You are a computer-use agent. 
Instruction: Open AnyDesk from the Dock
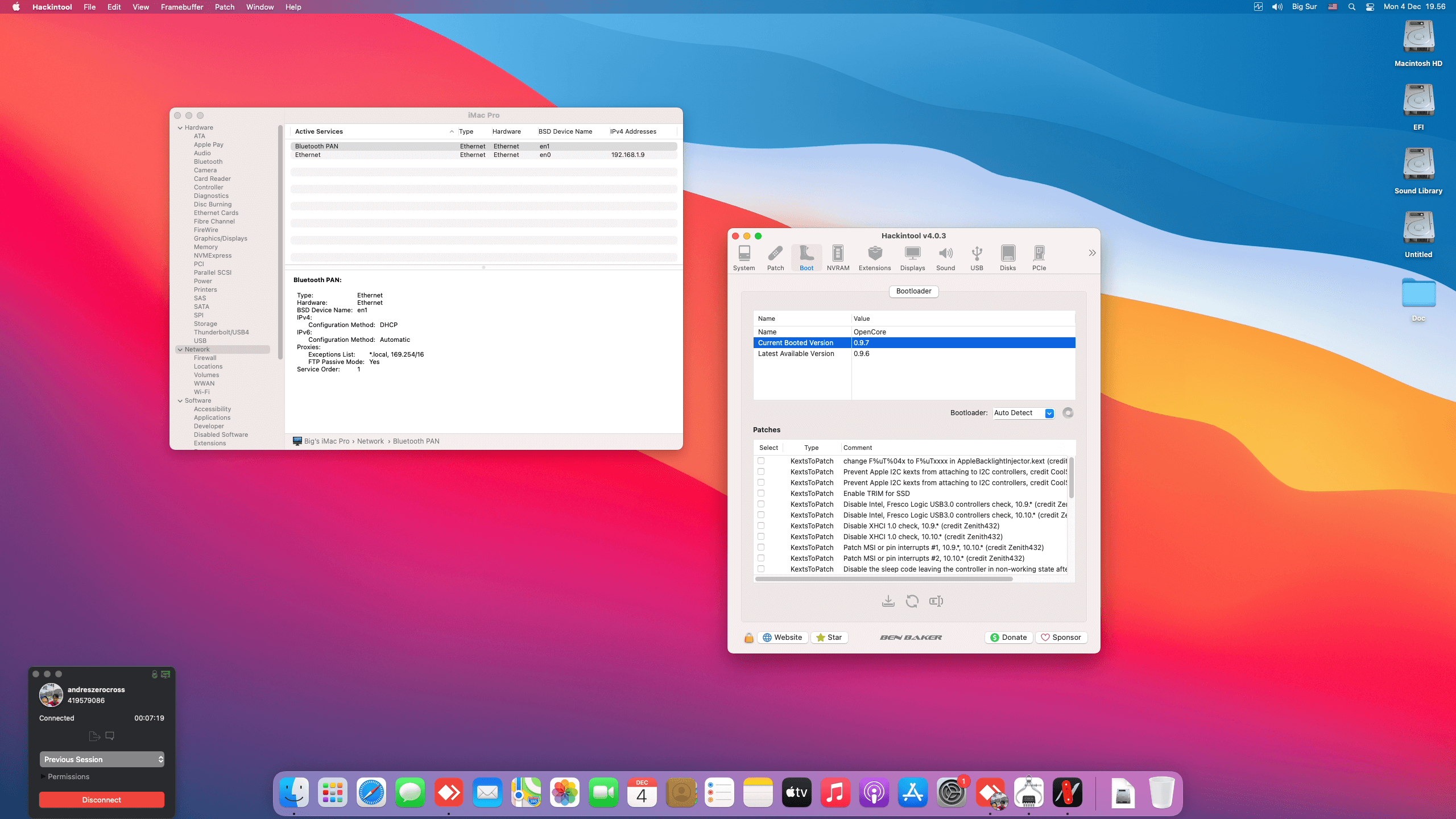point(449,792)
